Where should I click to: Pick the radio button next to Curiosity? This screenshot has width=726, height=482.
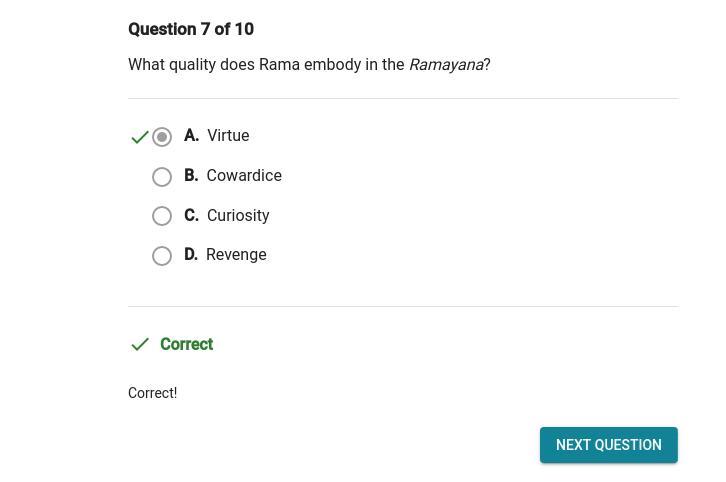(x=162, y=216)
